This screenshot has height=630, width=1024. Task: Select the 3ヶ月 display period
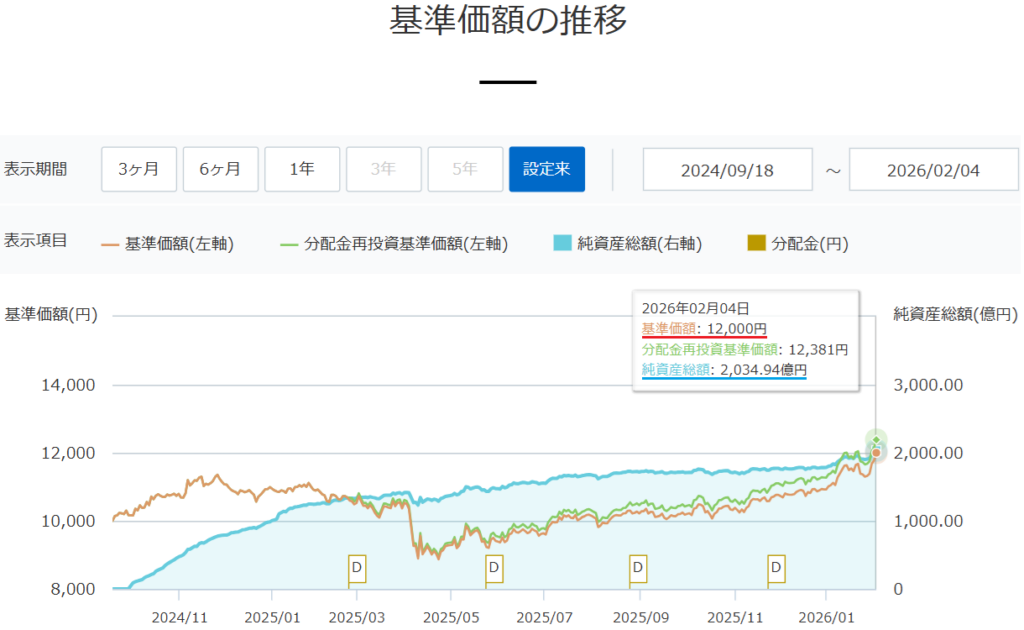click(x=139, y=169)
